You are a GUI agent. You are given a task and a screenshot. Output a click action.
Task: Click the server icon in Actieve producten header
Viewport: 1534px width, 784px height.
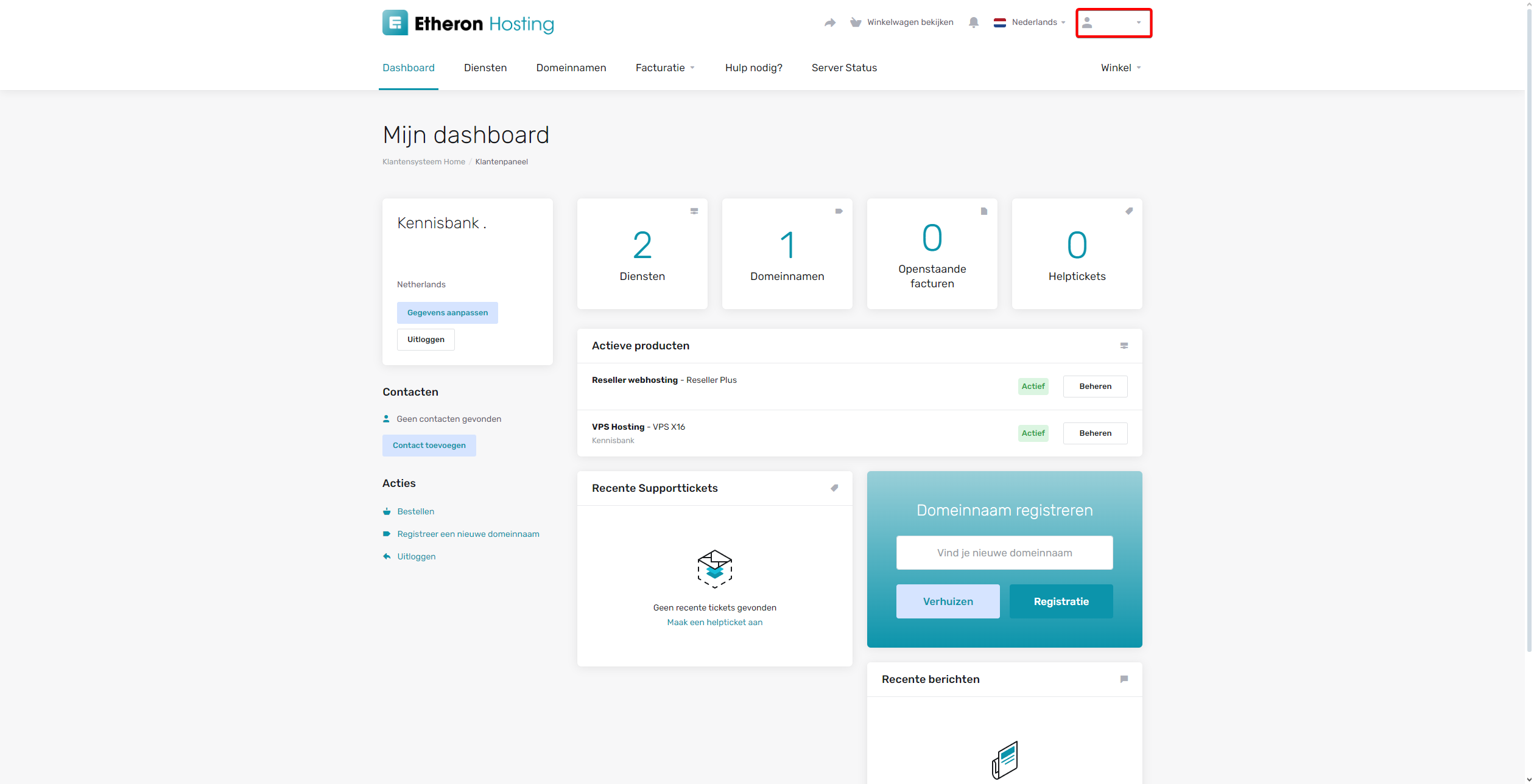[1124, 346]
